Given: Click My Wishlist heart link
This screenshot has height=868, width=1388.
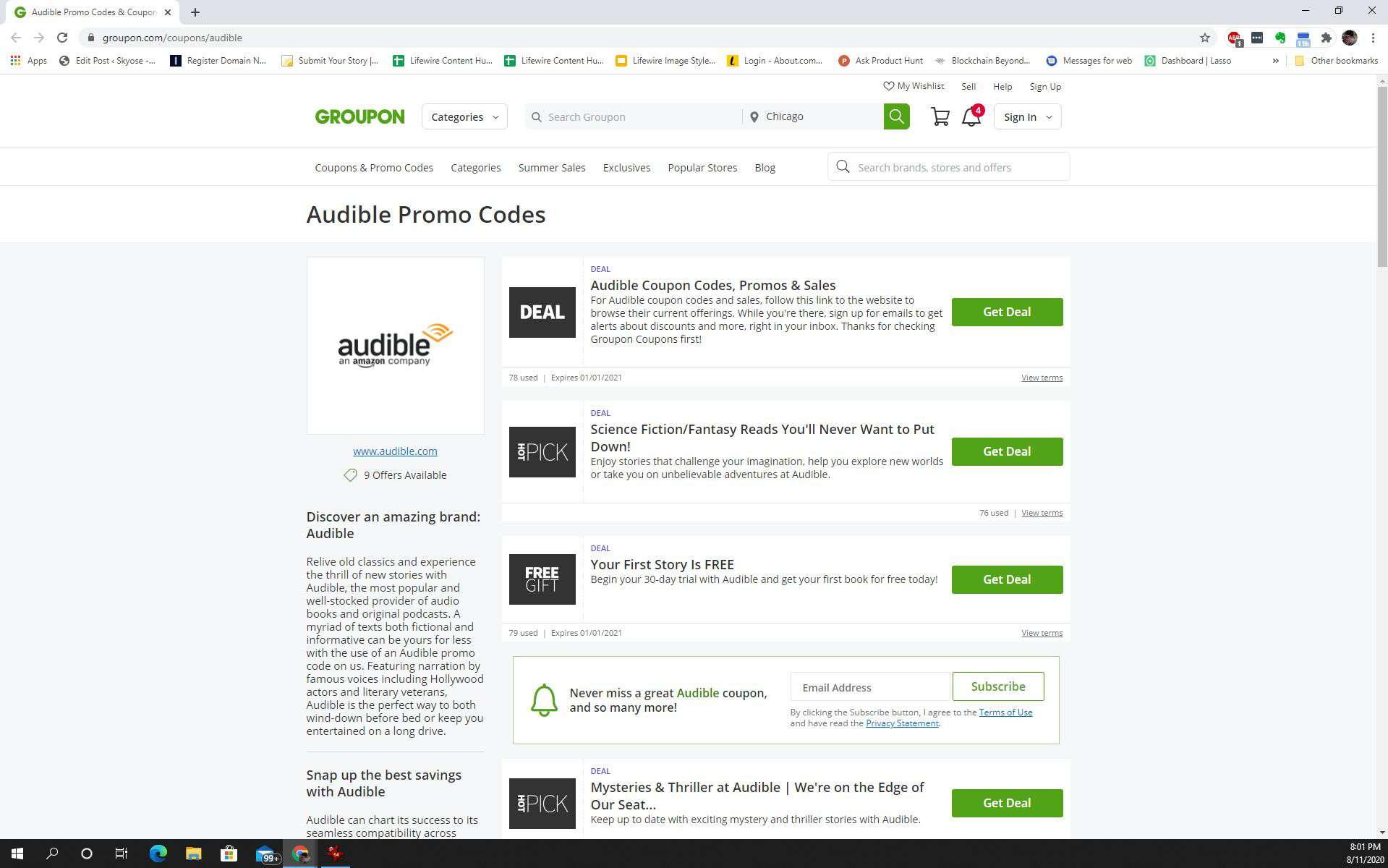Looking at the screenshot, I should click(914, 86).
